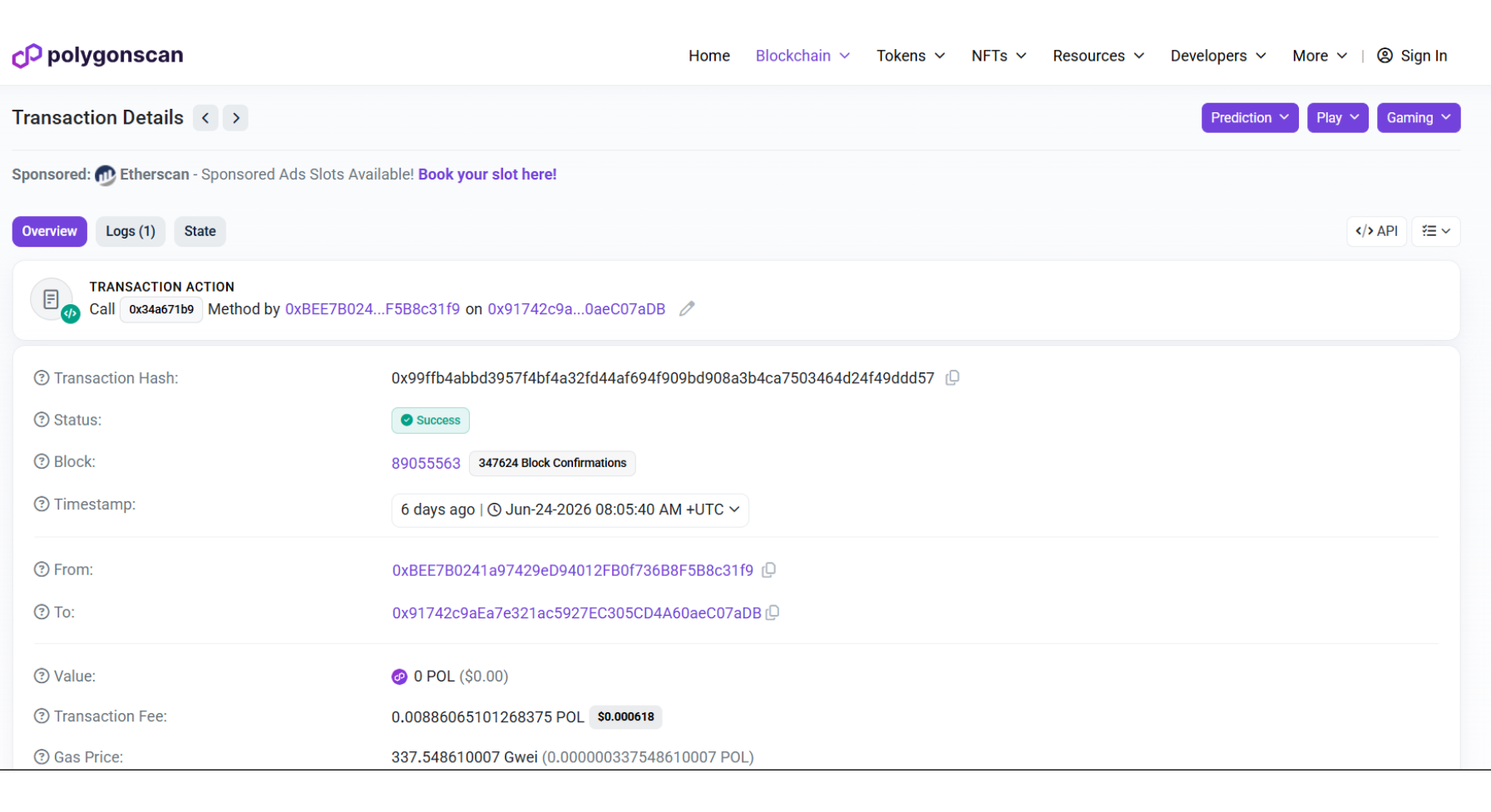1491x812 pixels.
Task: Click help icon beside From
Action: pyautogui.click(x=42, y=569)
